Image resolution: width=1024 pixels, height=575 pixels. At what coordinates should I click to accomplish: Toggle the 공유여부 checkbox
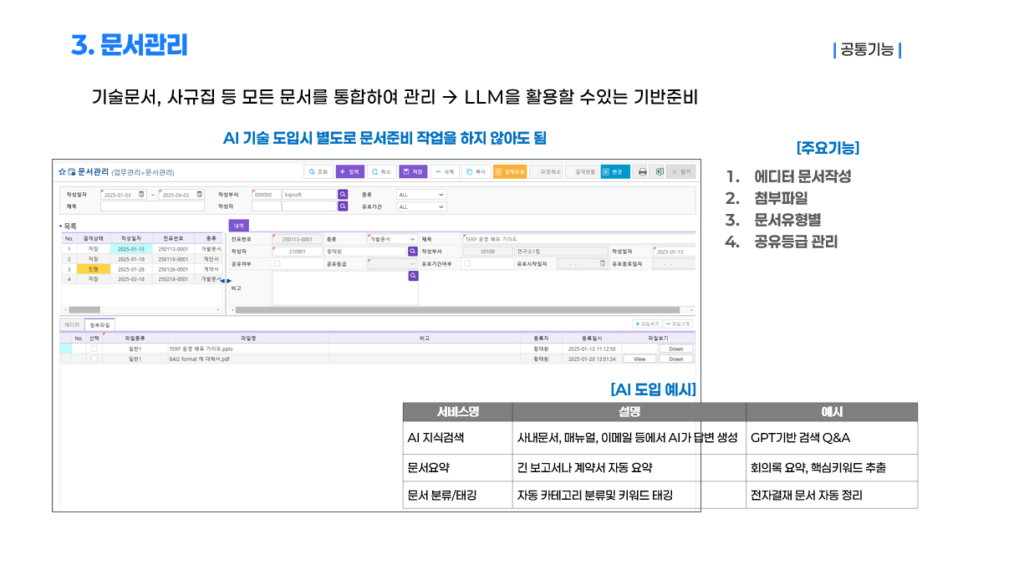tap(277, 264)
